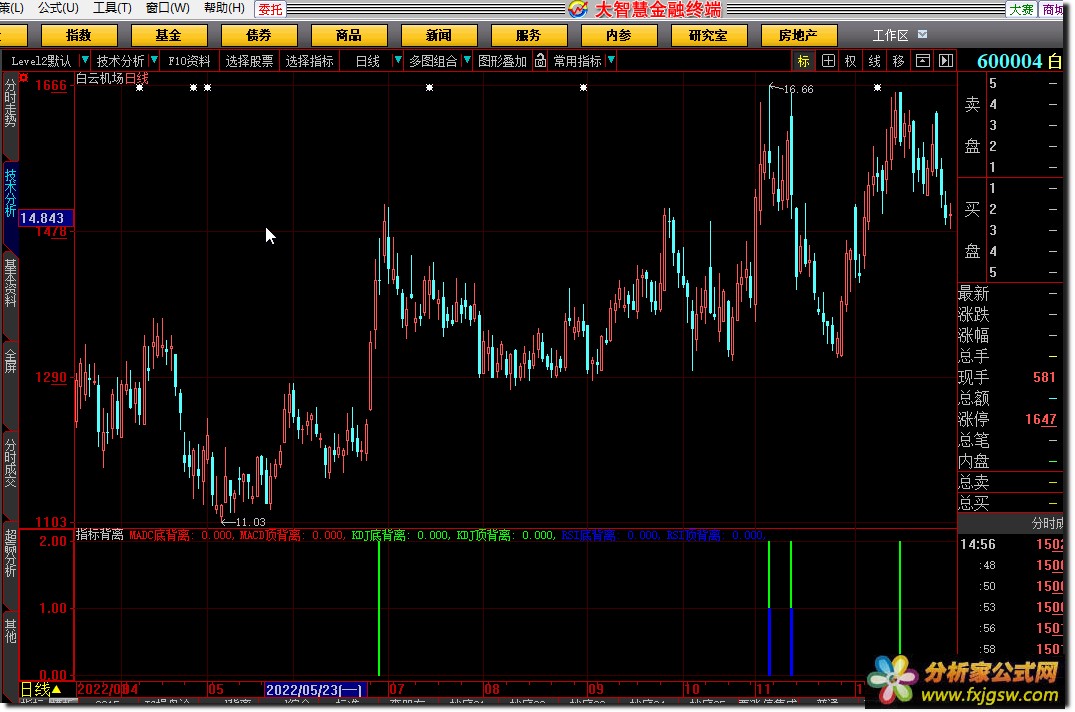Click the 总卖 row in quote panel
The image size is (1075, 712).
(x=1009, y=482)
